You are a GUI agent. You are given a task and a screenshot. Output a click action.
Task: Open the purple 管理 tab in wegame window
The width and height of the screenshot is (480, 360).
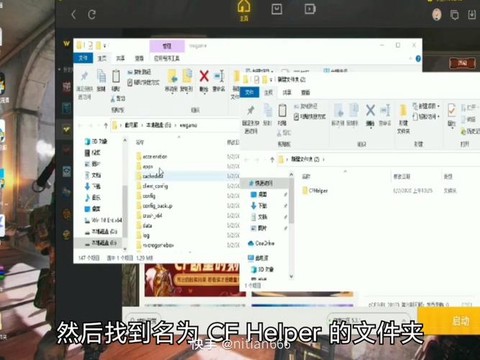167,46
